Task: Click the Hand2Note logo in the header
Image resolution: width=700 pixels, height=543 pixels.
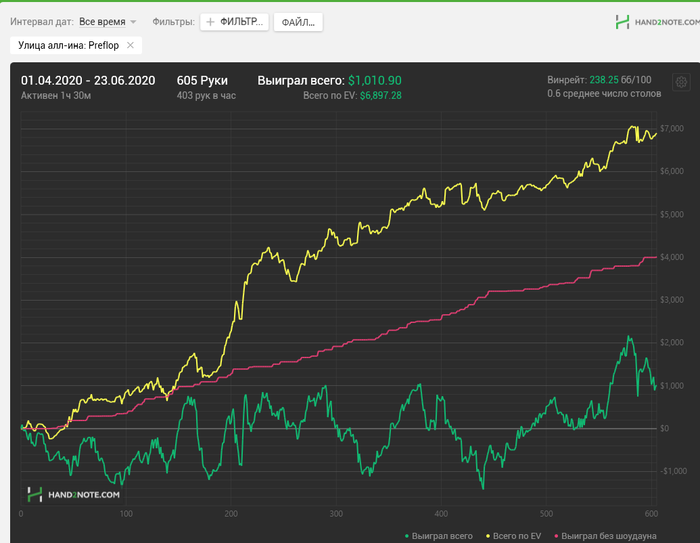Action: [x=657, y=21]
